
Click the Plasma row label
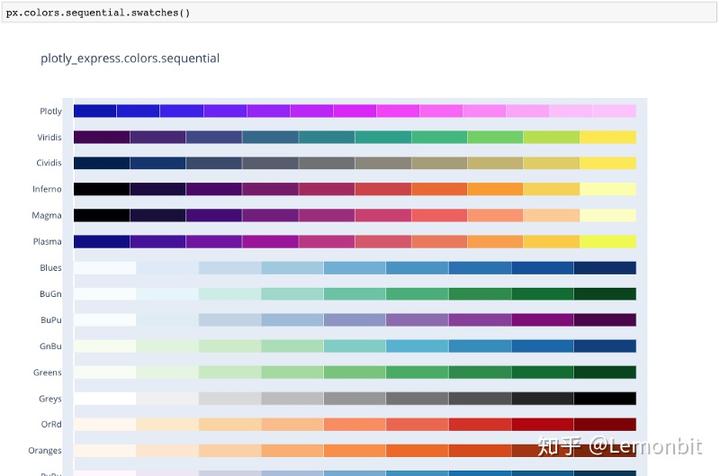point(48,241)
